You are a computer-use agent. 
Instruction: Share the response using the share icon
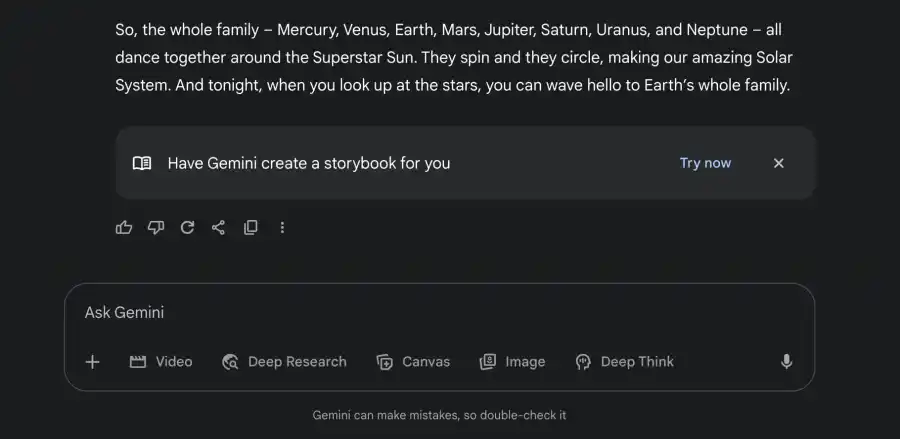click(x=218, y=228)
